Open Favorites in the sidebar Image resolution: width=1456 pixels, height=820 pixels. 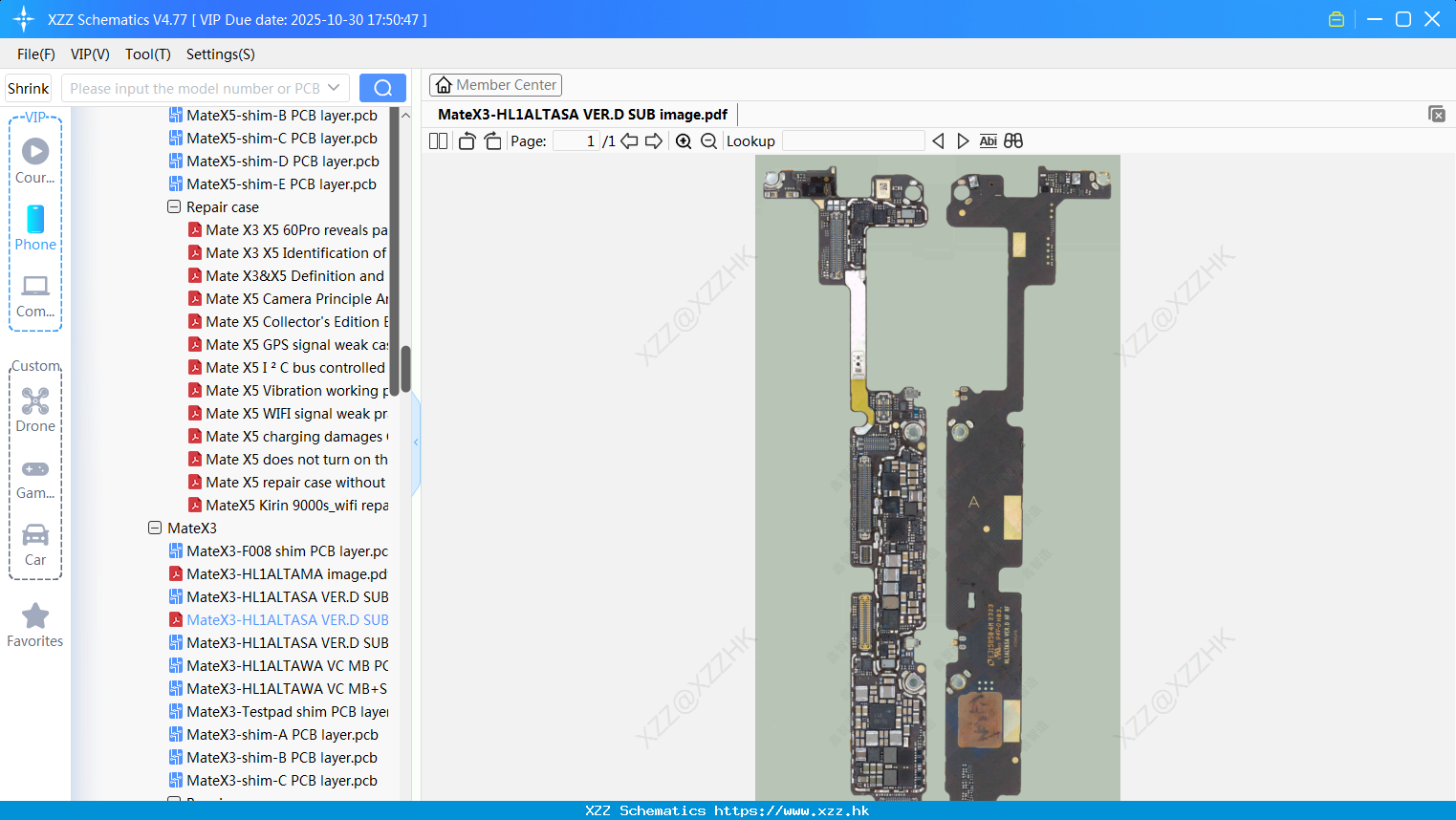pyautogui.click(x=35, y=626)
